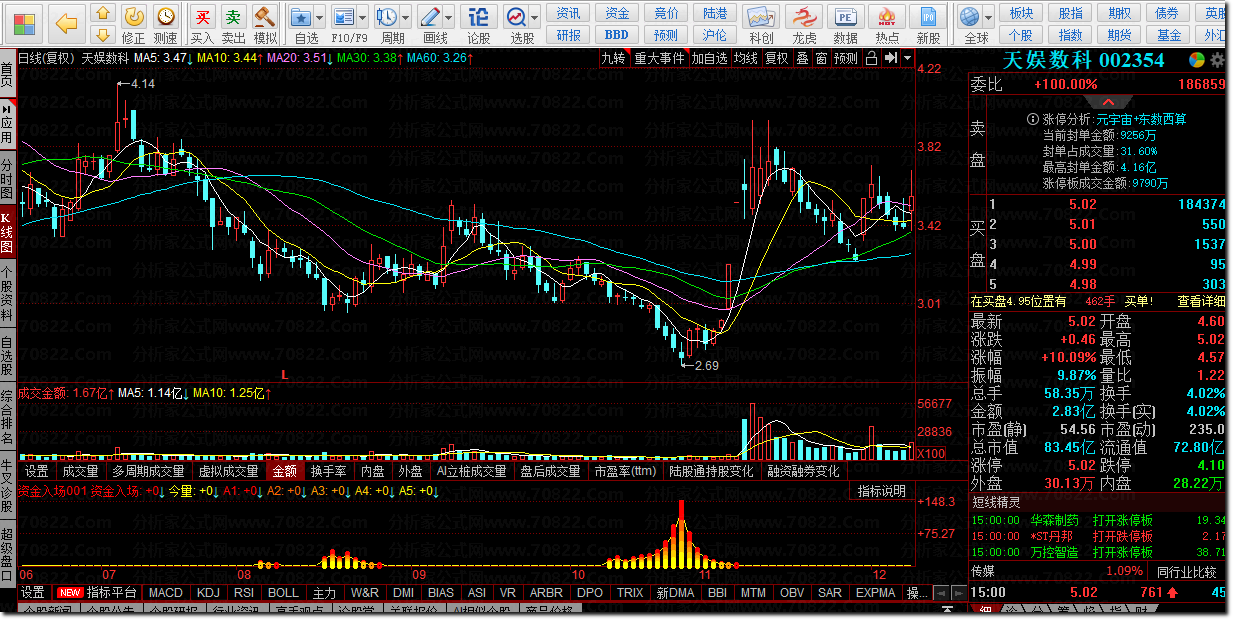Image resolution: width=1234 pixels, height=620 pixels.
Task: Select the MACD indicator tab
Action: pos(166,593)
